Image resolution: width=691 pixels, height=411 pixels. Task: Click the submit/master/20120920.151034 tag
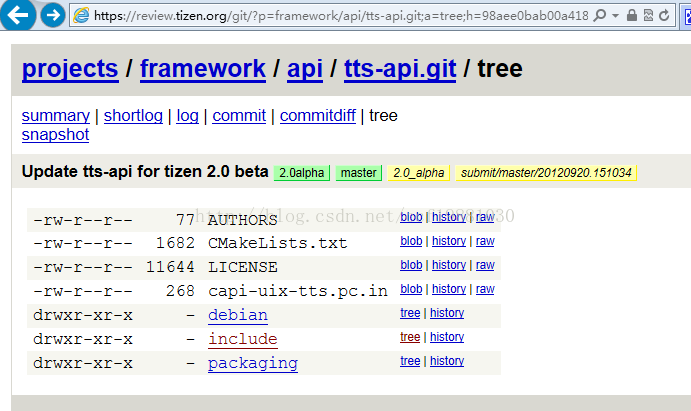(546, 173)
